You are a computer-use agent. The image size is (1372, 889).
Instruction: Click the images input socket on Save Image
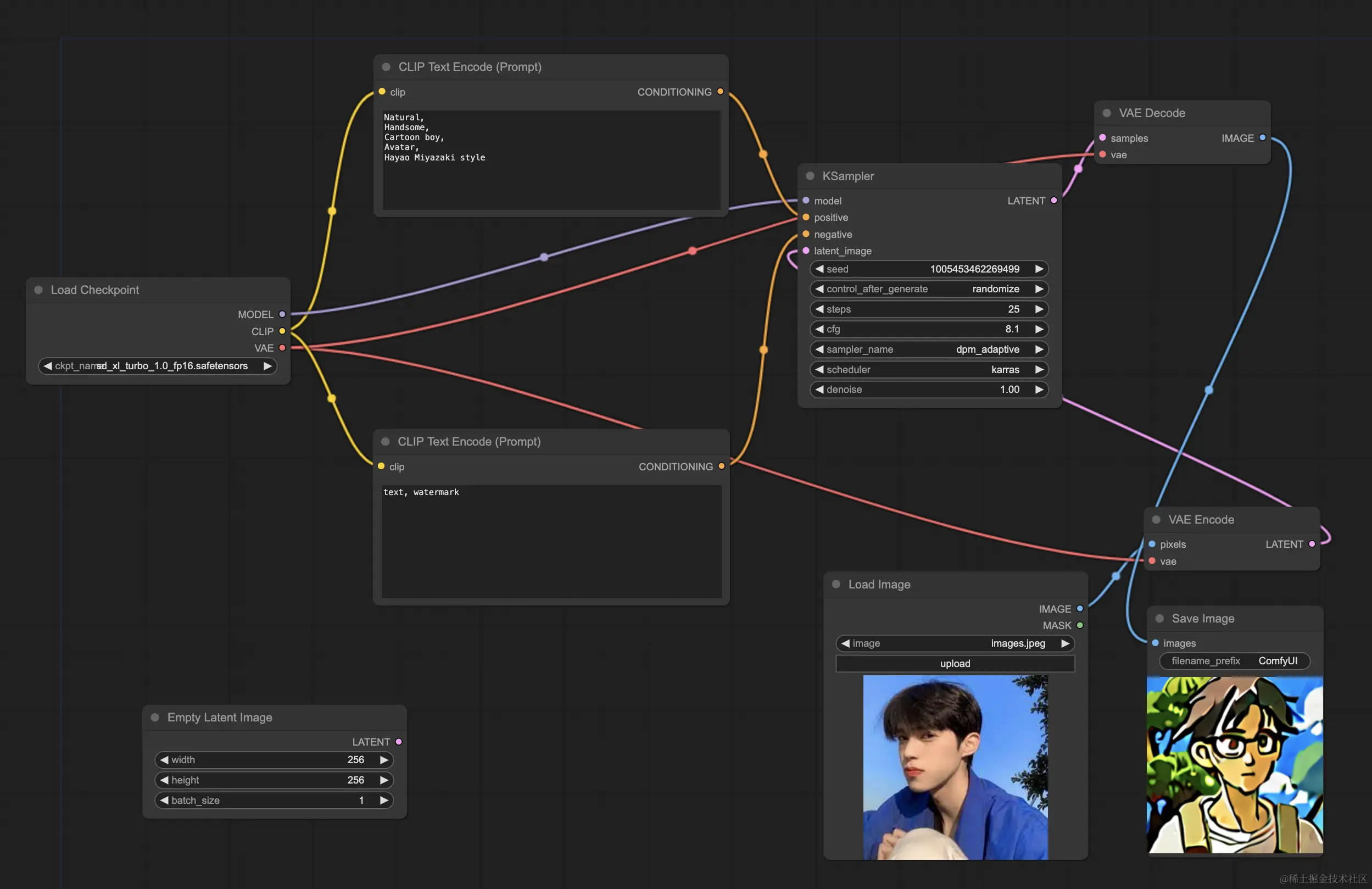(x=1155, y=643)
